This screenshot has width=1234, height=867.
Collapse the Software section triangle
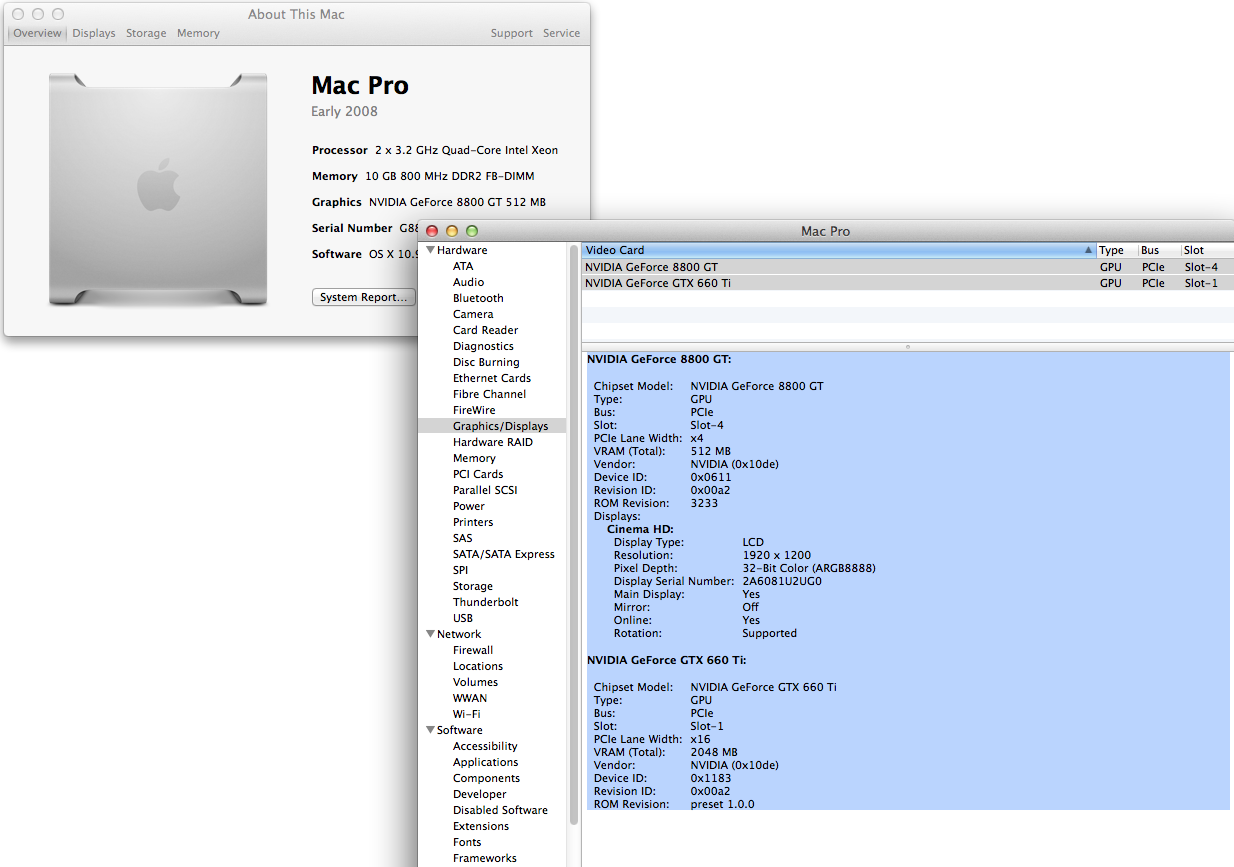(430, 730)
